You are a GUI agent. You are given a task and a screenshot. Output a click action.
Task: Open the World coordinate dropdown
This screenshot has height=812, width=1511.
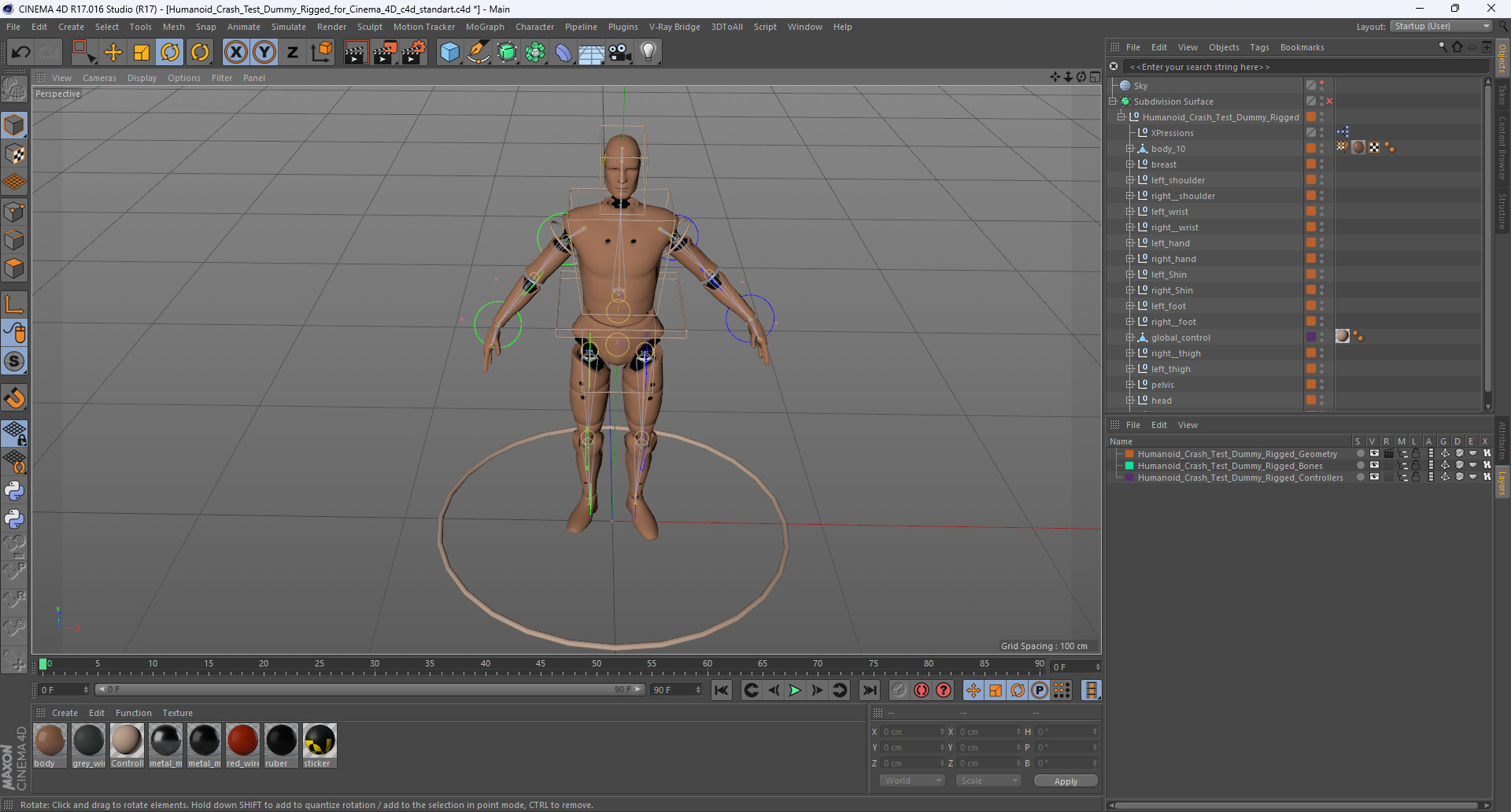point(912,781)
